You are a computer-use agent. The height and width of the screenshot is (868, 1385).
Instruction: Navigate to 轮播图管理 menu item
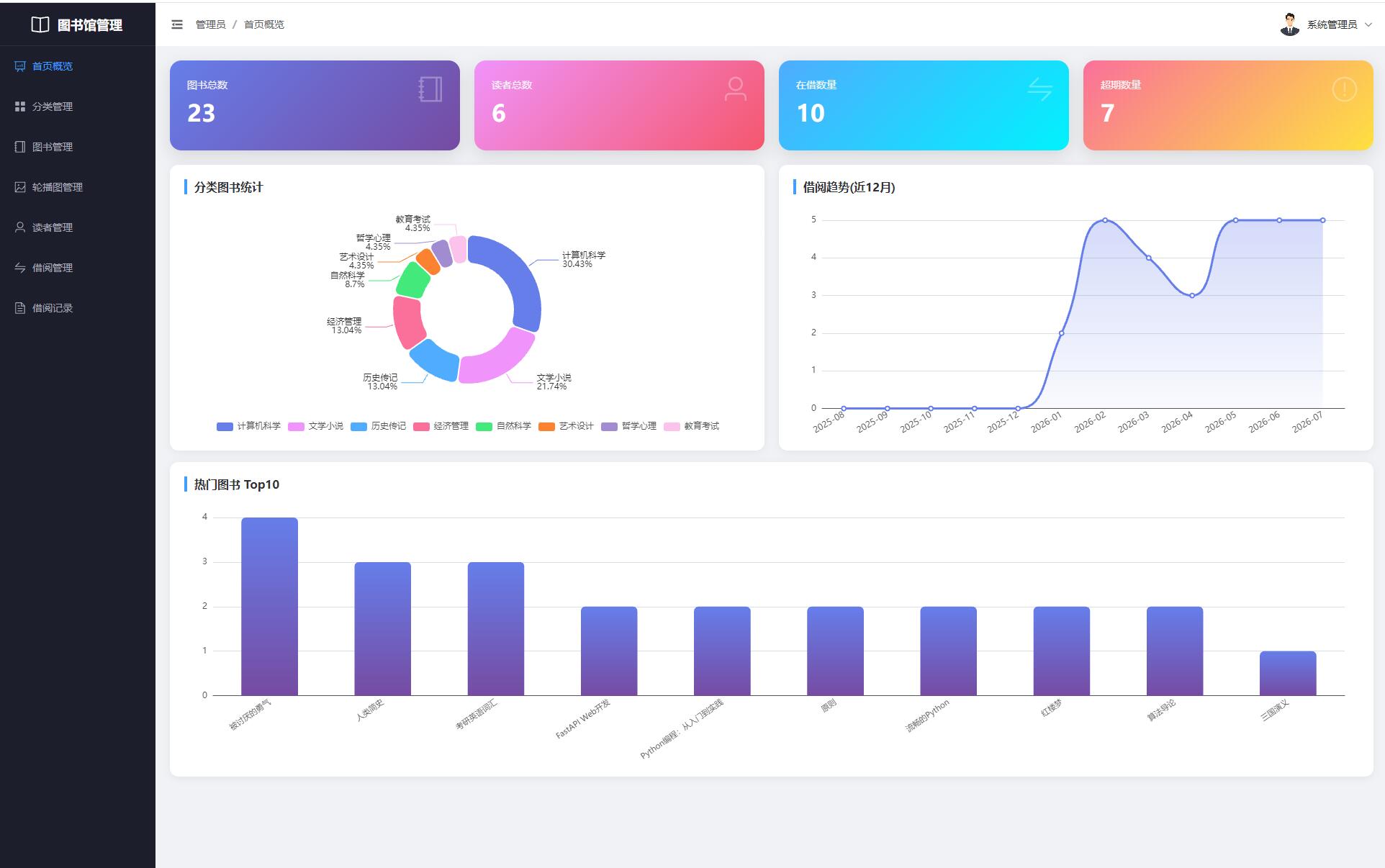78,187
